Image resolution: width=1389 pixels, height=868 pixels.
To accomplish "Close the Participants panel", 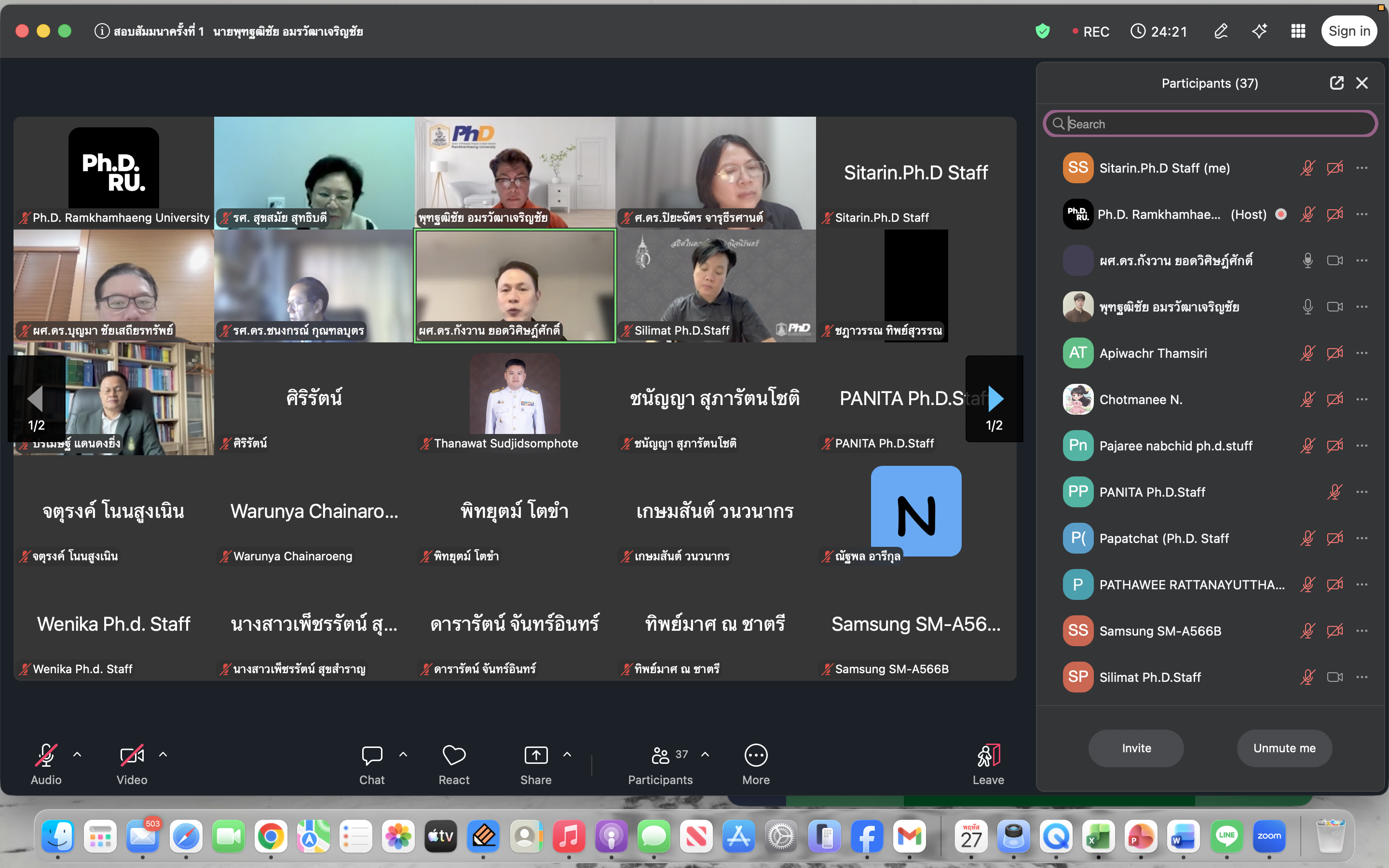I will coord(1362,83).
